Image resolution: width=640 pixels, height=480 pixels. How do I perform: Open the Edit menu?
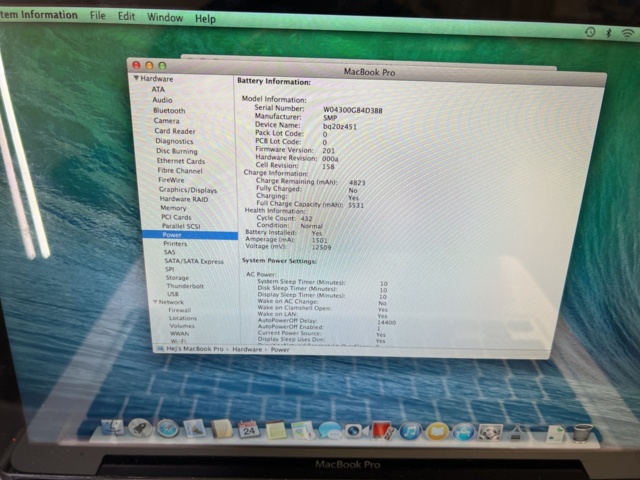(127, 17)
